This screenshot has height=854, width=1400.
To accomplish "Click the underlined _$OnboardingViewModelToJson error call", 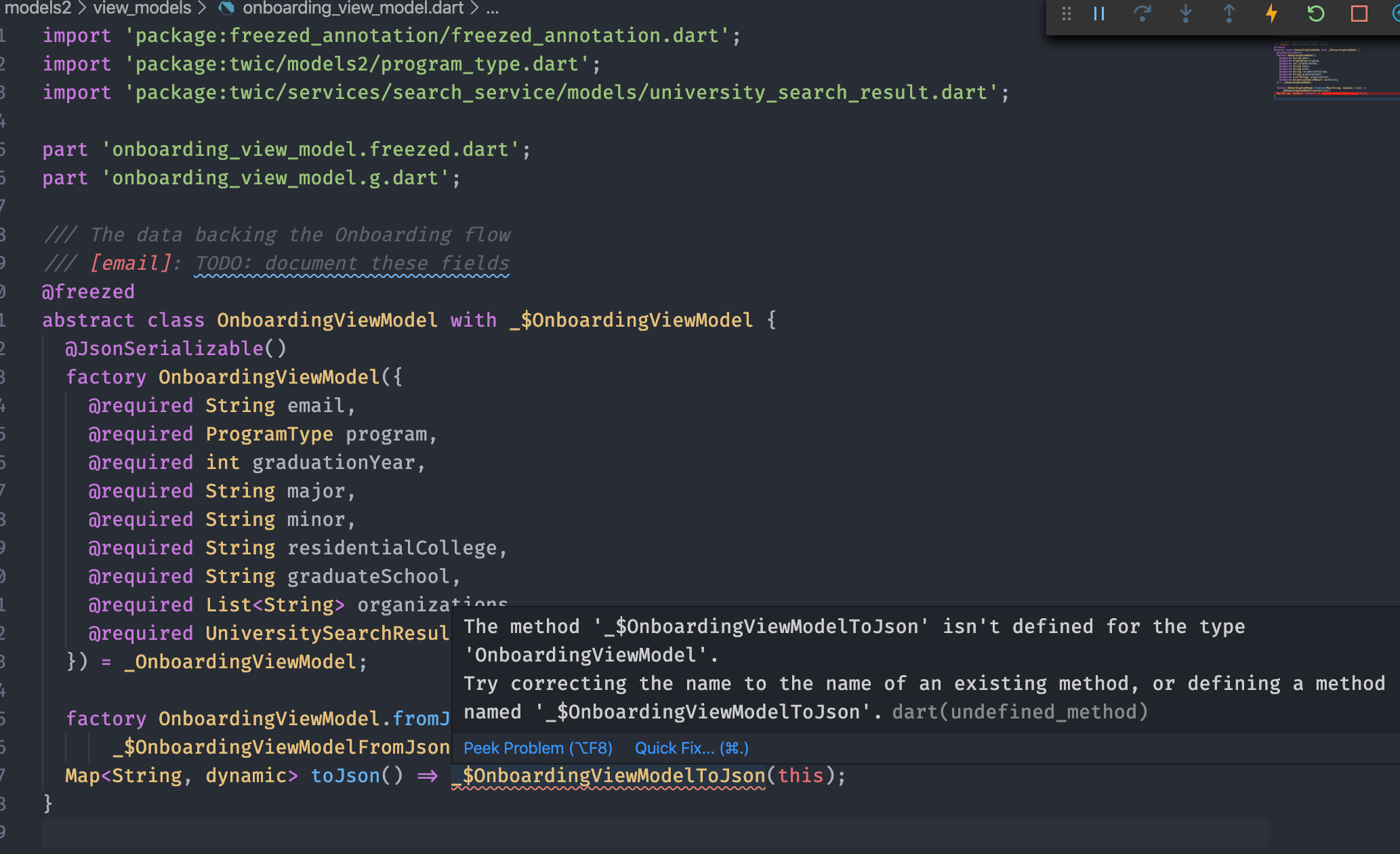I will [609, 775].
